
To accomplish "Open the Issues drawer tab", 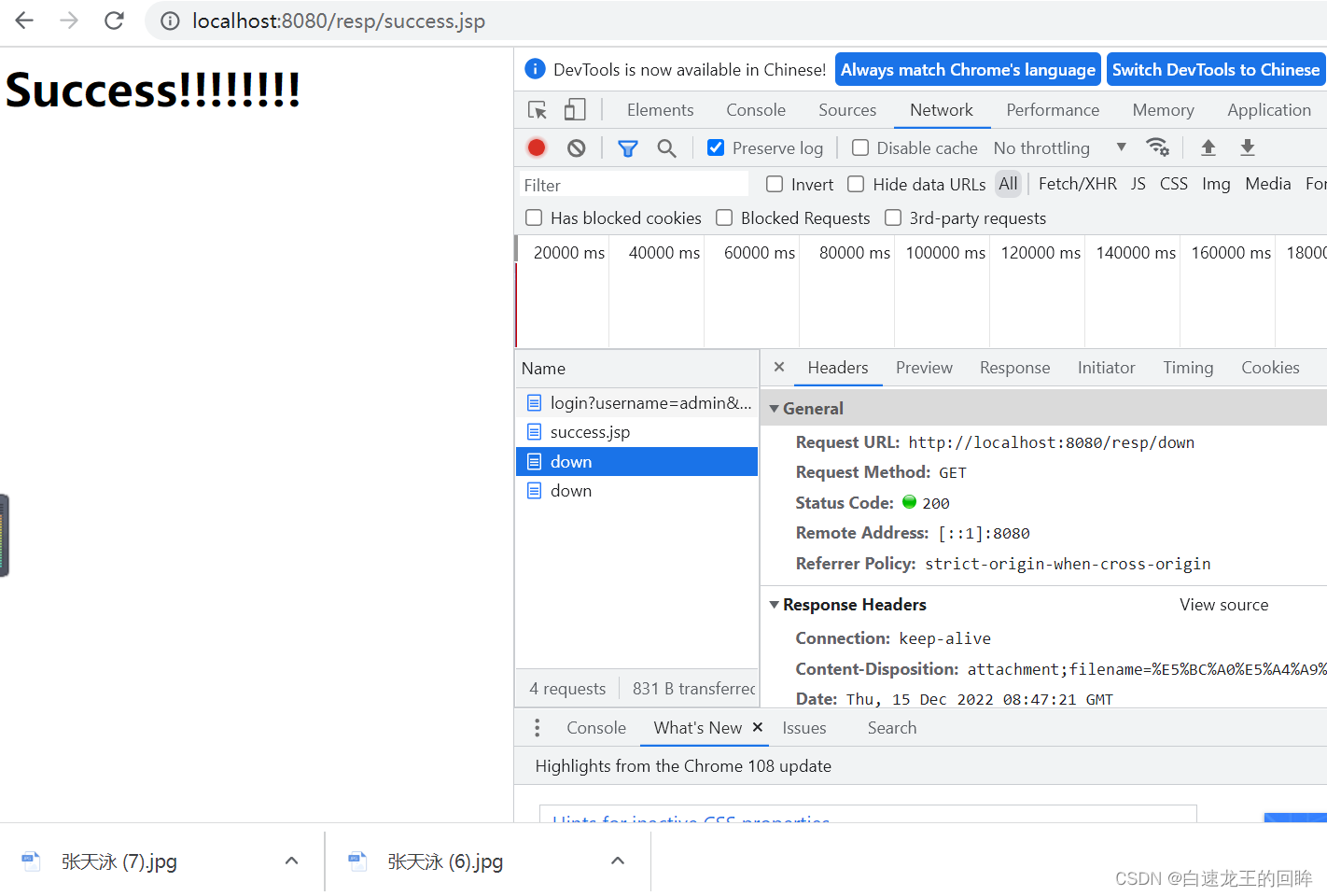I will point(804,728).
